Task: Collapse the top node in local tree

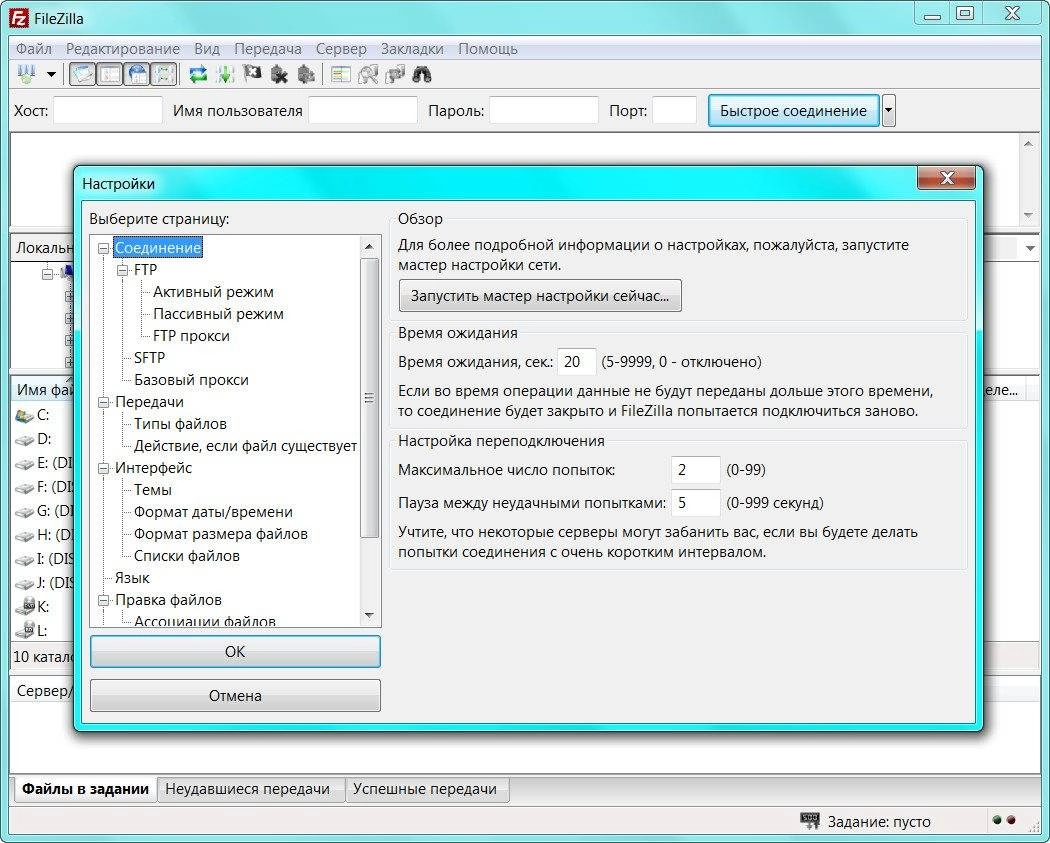Action: (x=47, y=274)
